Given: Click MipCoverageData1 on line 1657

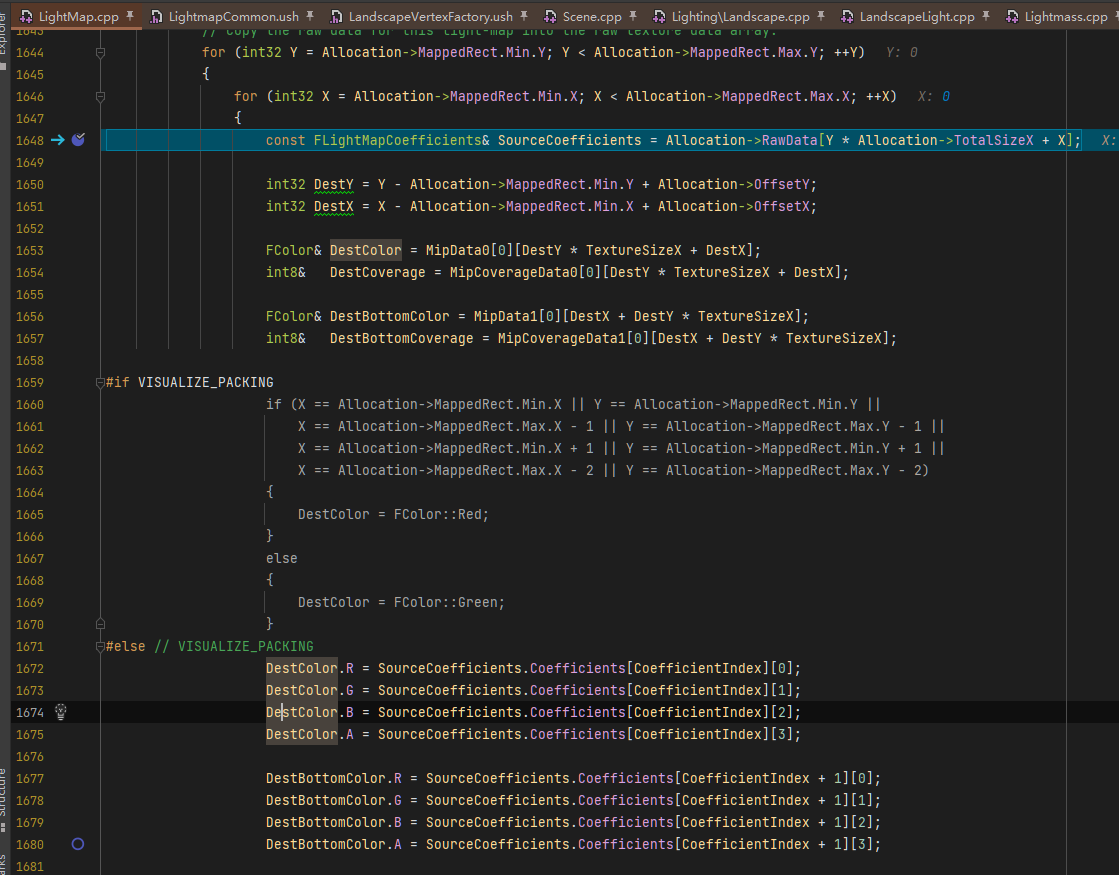Looking at the screenshot, I should [x=562, y=338].
